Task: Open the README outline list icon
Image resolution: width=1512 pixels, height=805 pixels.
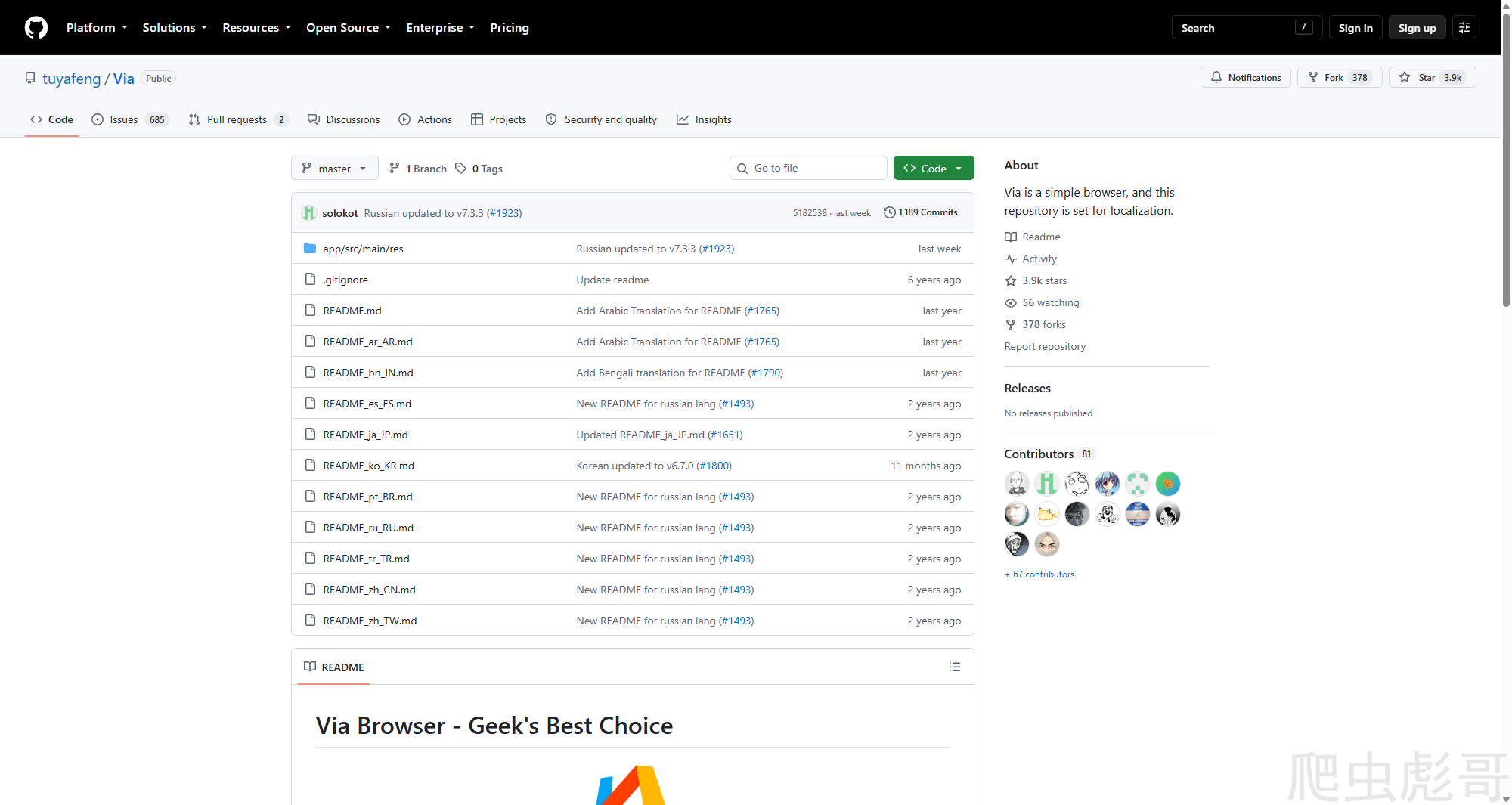Action: coord(955,667)
